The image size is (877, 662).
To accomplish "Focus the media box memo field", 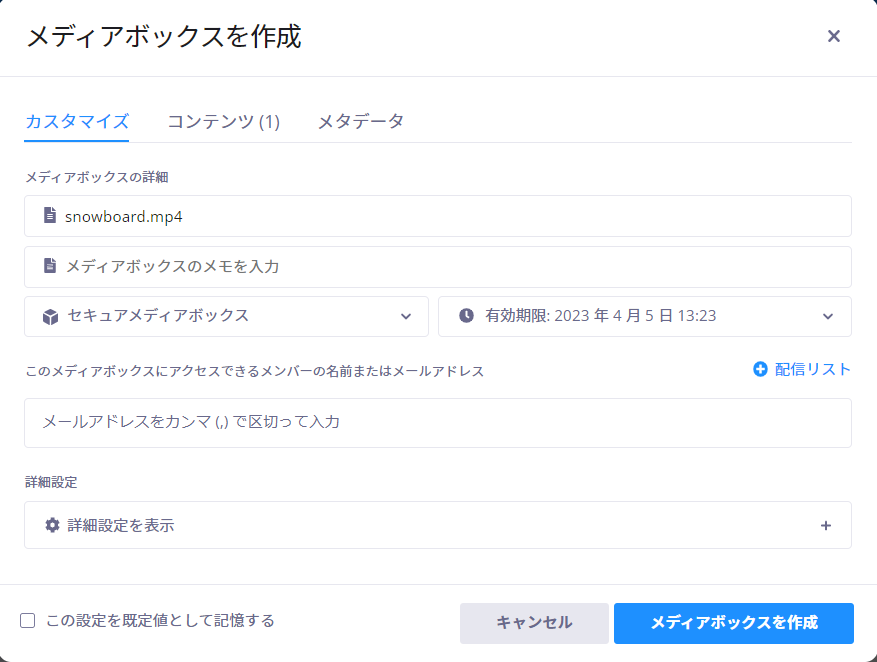I will tap(438, 267).
